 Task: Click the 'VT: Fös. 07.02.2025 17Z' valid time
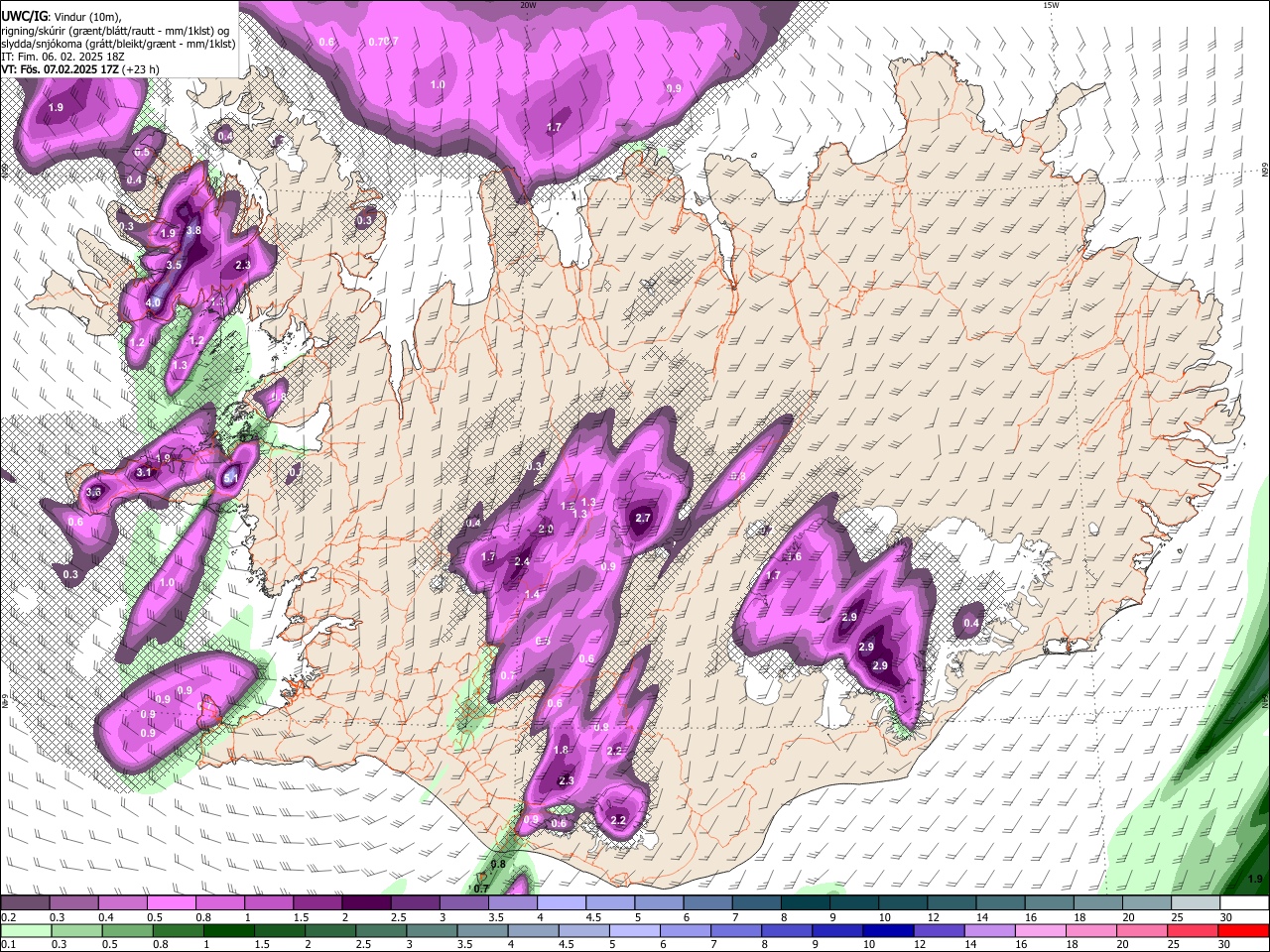click(60, 69)
